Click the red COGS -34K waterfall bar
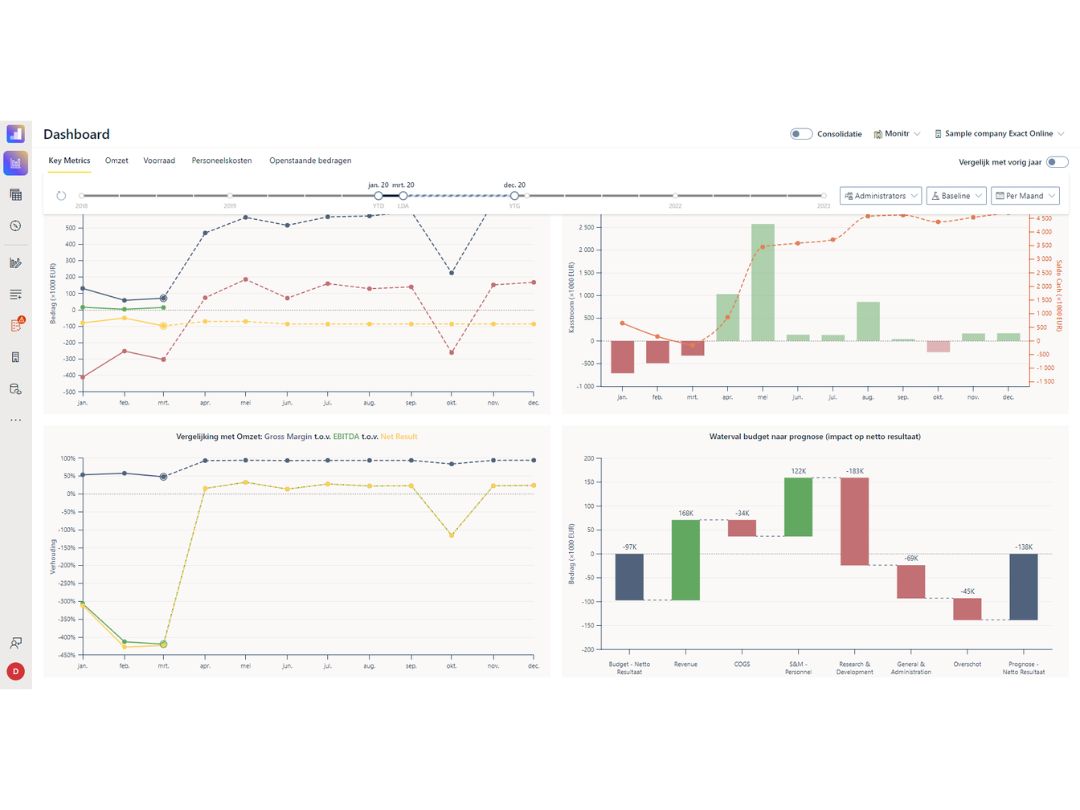 coord(742,528)
